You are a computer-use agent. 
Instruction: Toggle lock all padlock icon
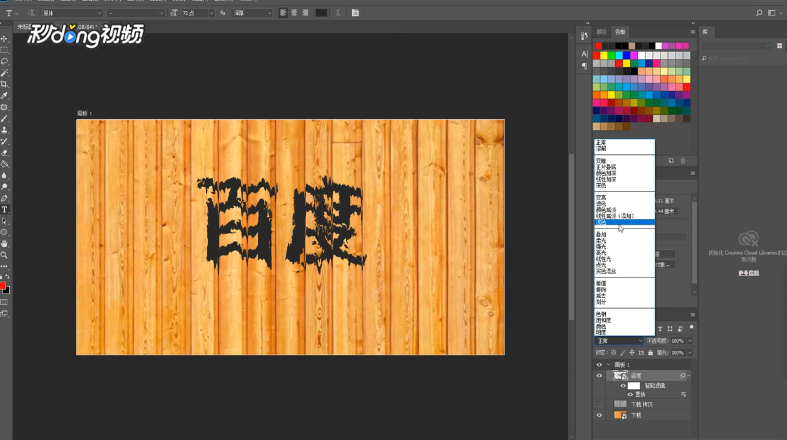650,353
